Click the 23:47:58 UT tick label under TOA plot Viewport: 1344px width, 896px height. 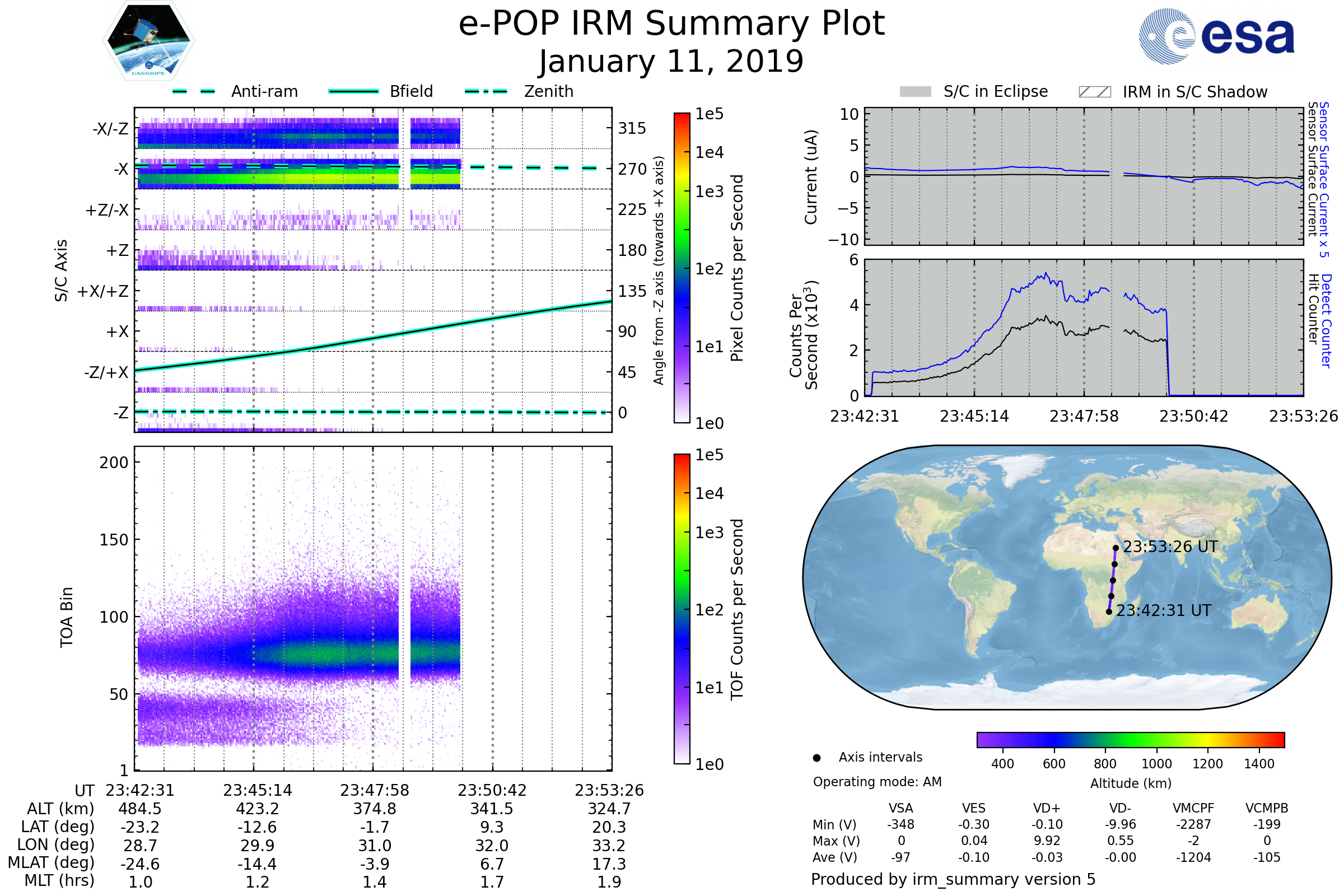click(x=374, y=790)
